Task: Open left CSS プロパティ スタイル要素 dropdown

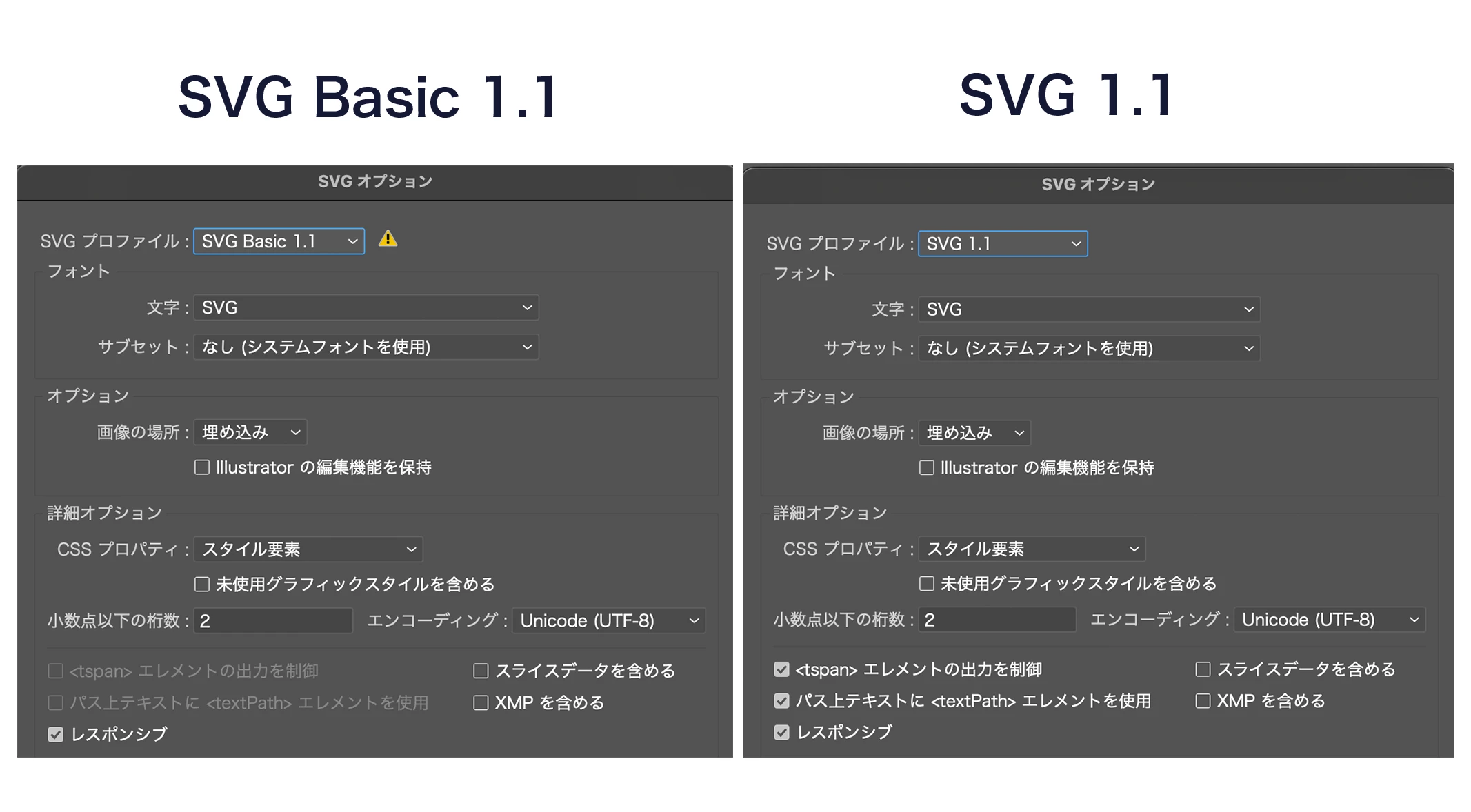Action: point(308,549)
